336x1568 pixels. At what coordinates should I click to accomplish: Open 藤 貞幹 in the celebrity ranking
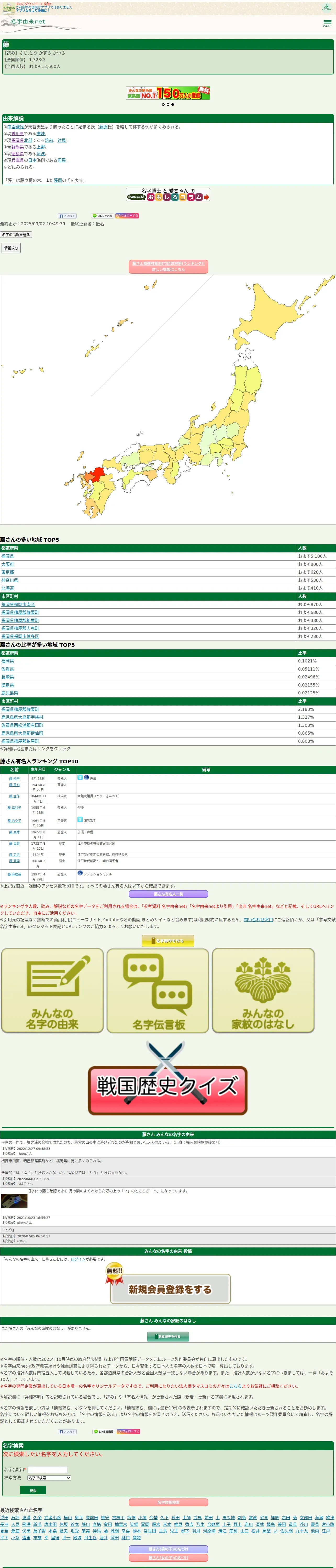point(14,844)
